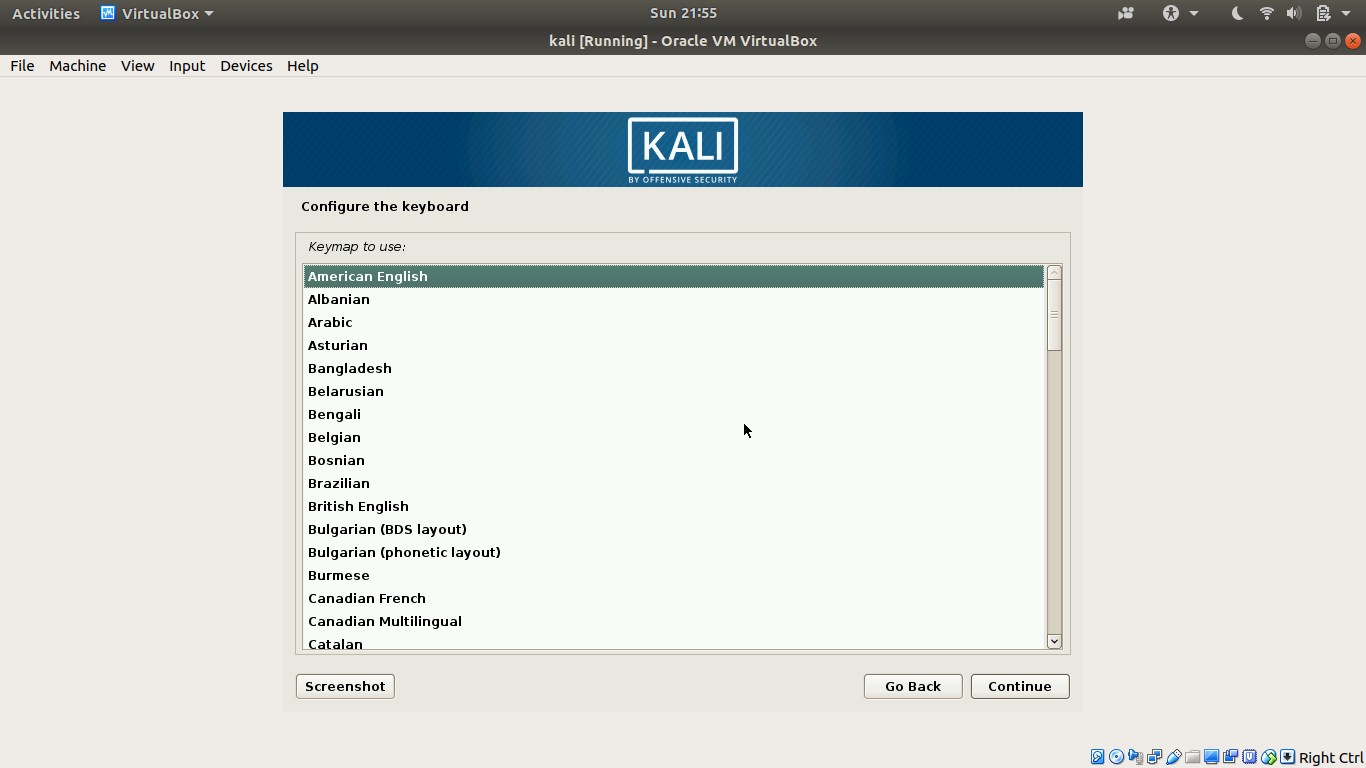
Task: Click the Continue button
Action: pos(1020,686)
